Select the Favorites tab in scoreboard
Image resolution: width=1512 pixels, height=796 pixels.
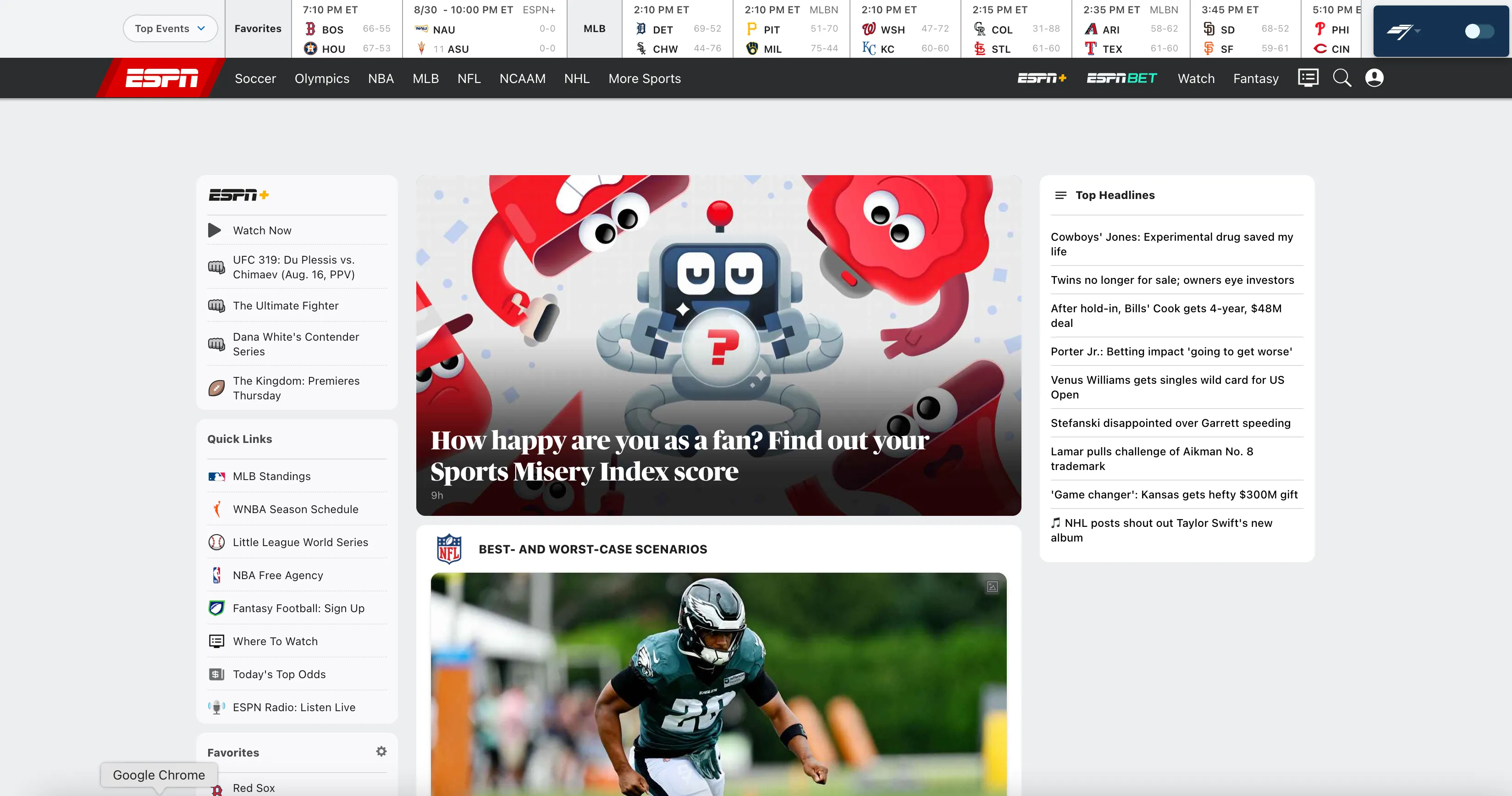(x=258, y=28)
